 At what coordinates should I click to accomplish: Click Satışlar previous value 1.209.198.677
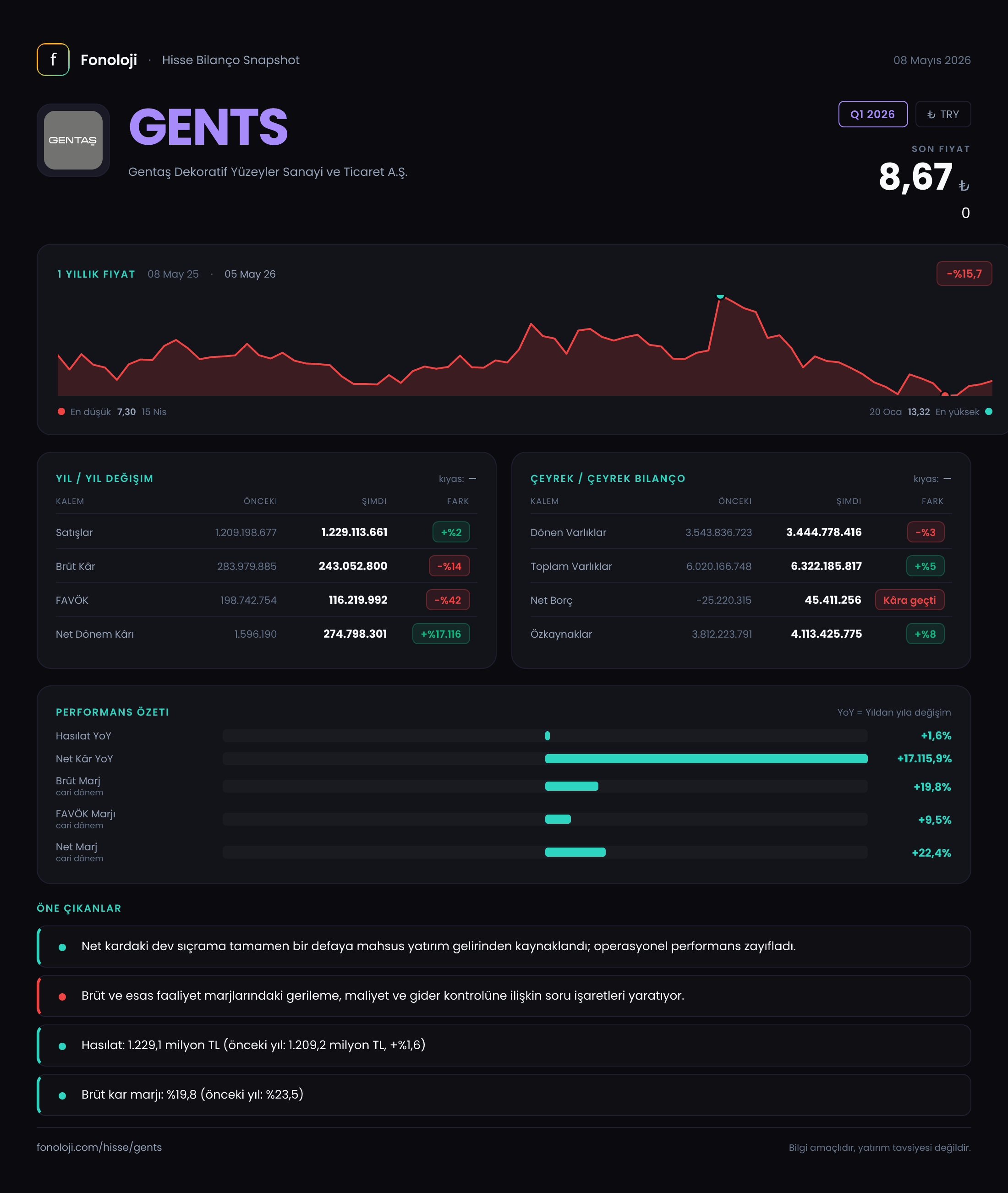click(246, 532)
